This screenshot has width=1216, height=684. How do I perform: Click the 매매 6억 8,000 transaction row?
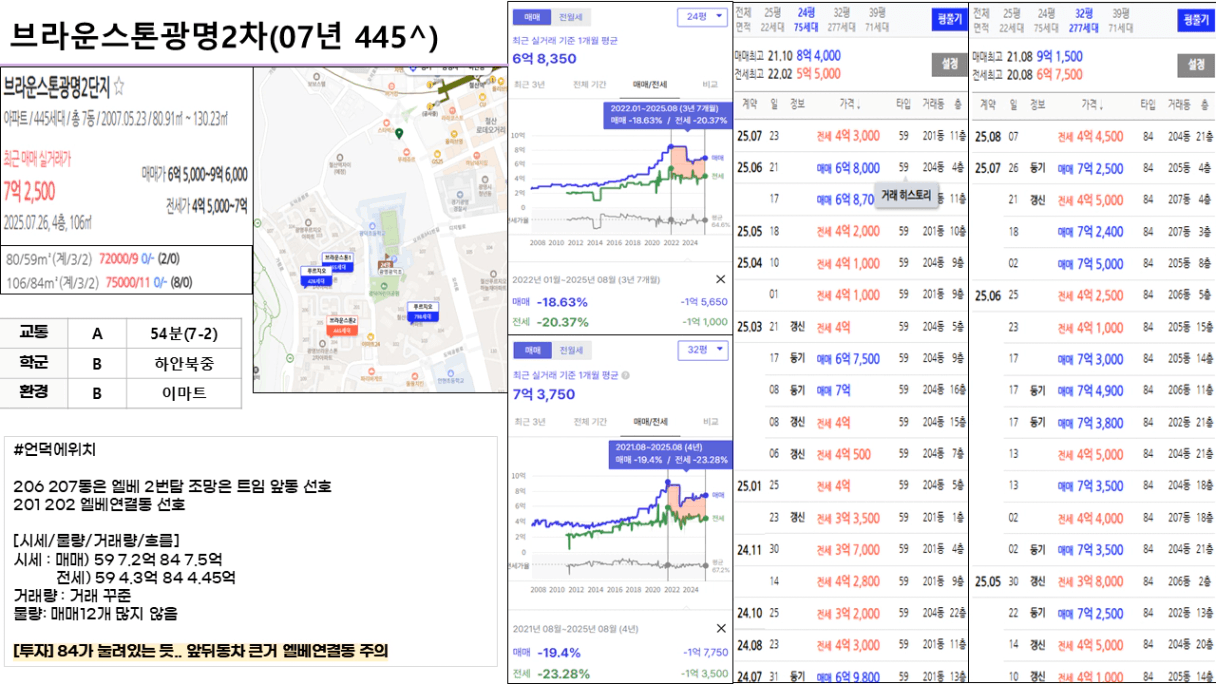tap(850, 168)
